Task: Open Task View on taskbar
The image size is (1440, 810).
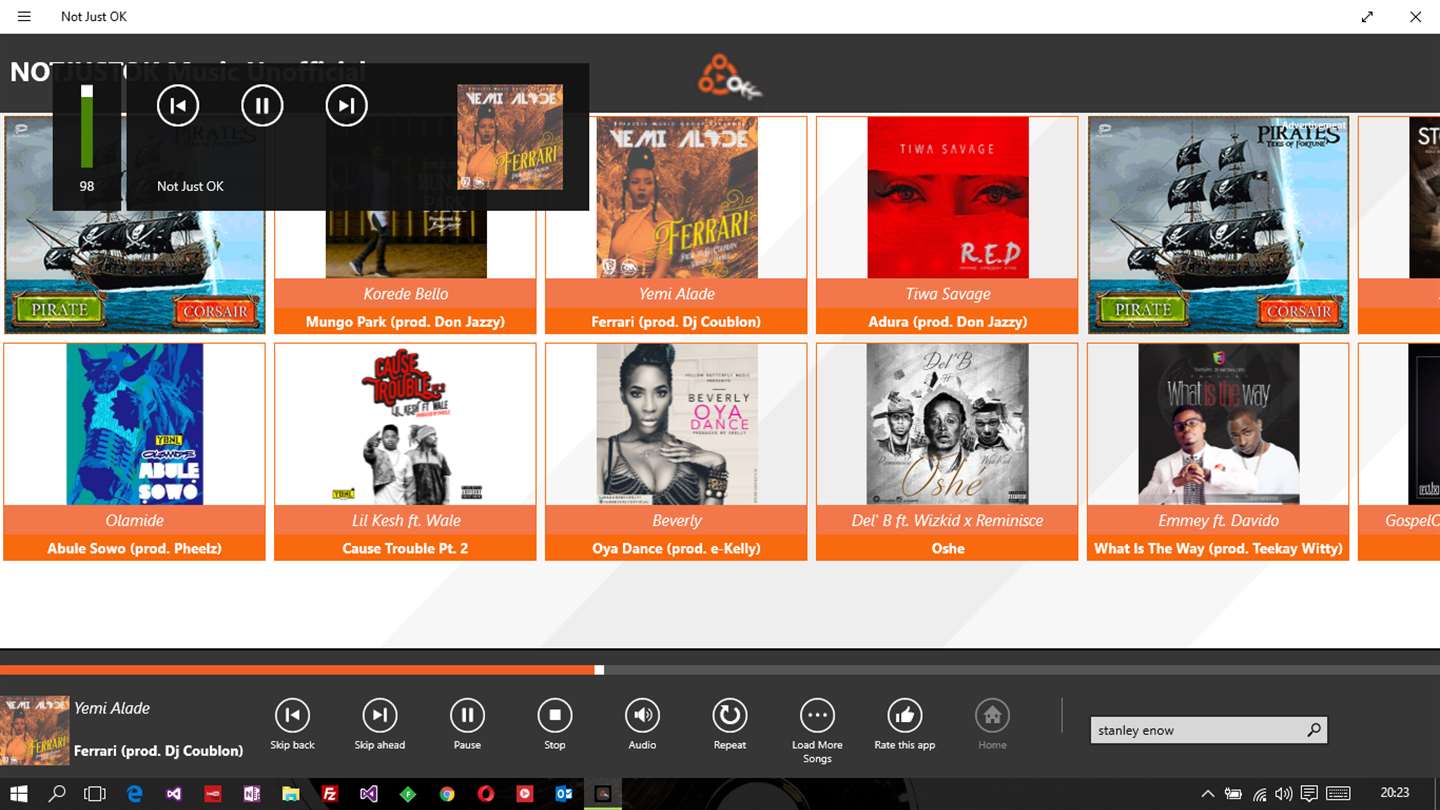Action: click(x=95, y=794)
